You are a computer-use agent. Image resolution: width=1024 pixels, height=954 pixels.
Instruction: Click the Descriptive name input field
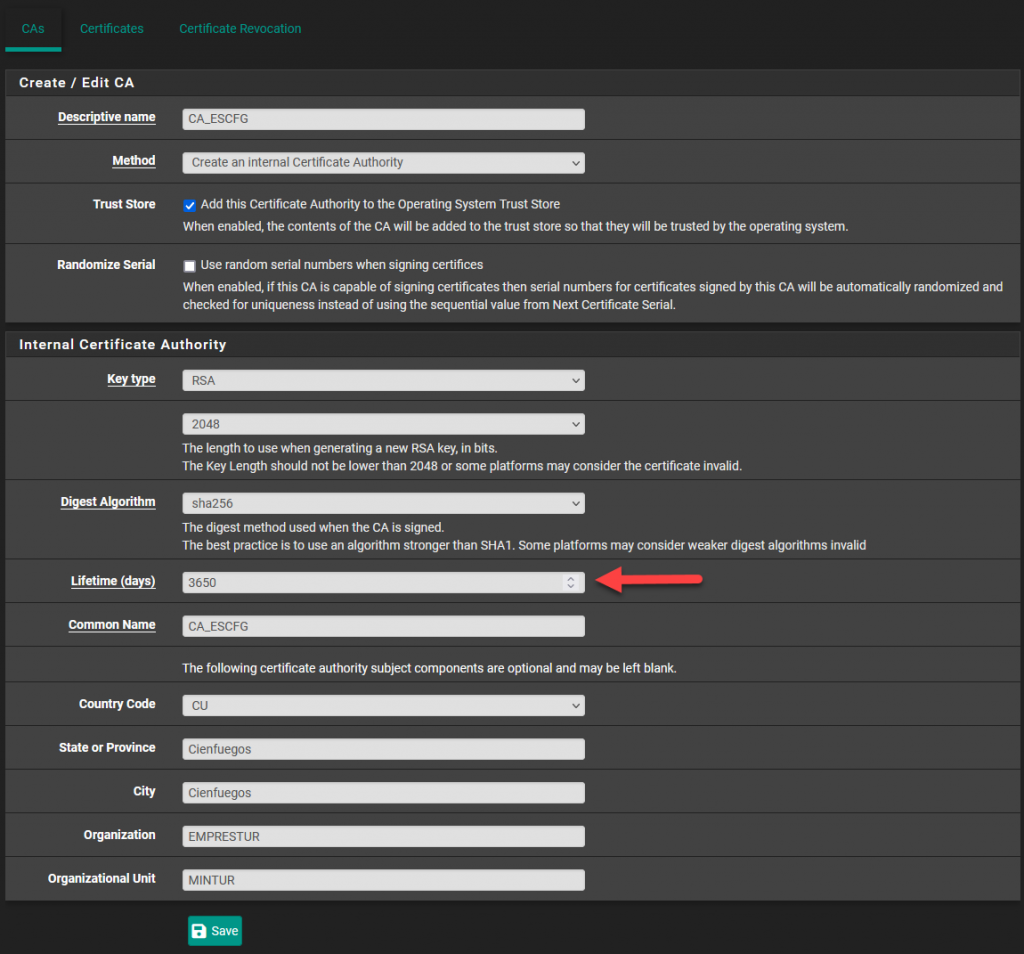coord(383,119)
